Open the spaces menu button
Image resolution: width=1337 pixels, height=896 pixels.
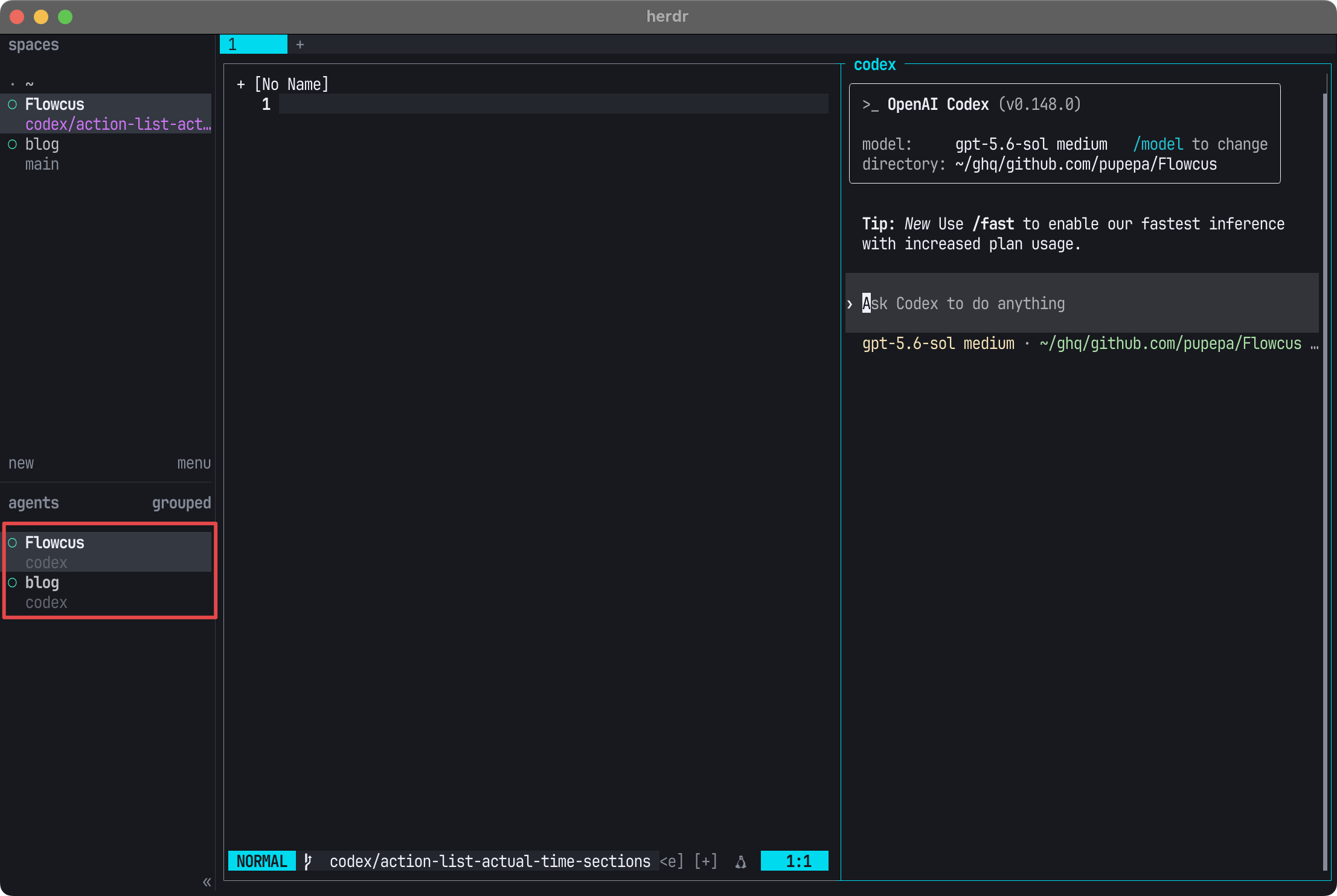coord(194,463)
